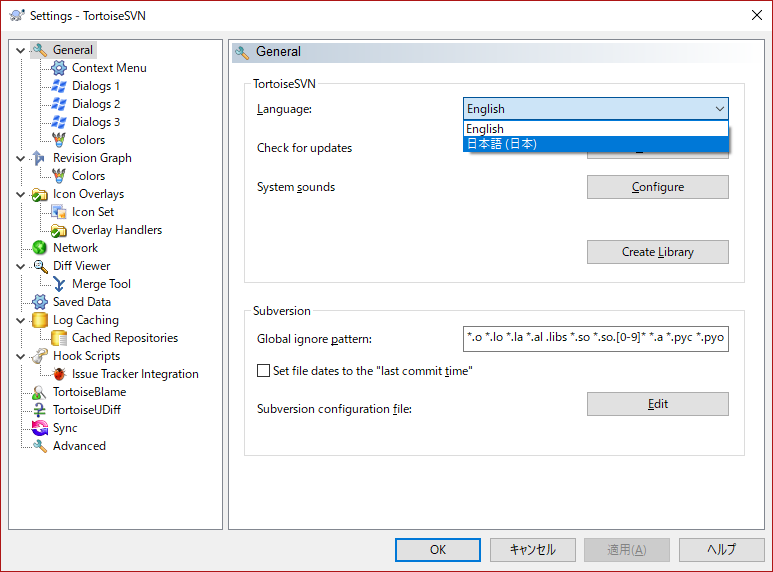Click the Merge Tool icon

[59, 284]
